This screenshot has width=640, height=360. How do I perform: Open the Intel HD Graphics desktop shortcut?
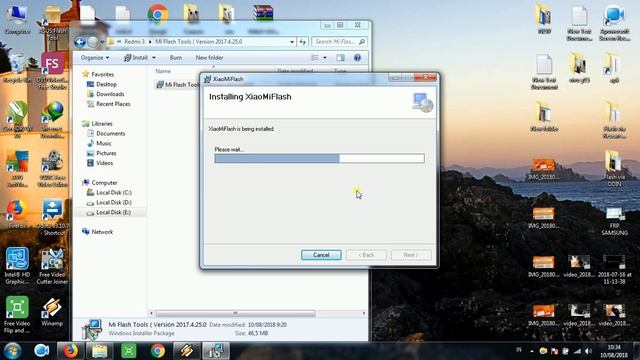click(17, 266)
